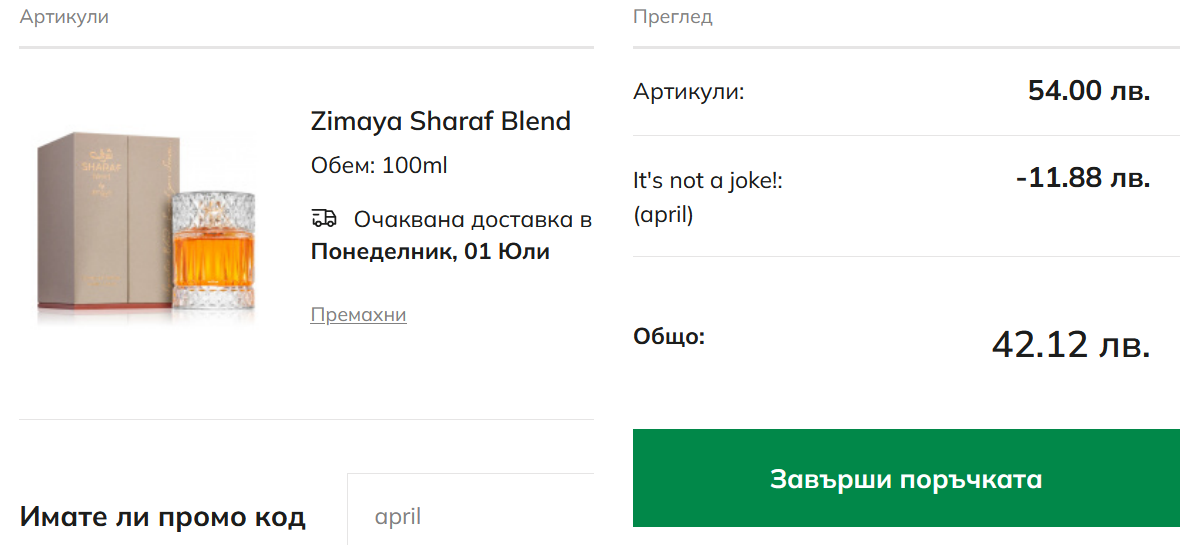Click the Артикули: label in the summary
This screenshot has height=545, width=1197.
[689, 92]
